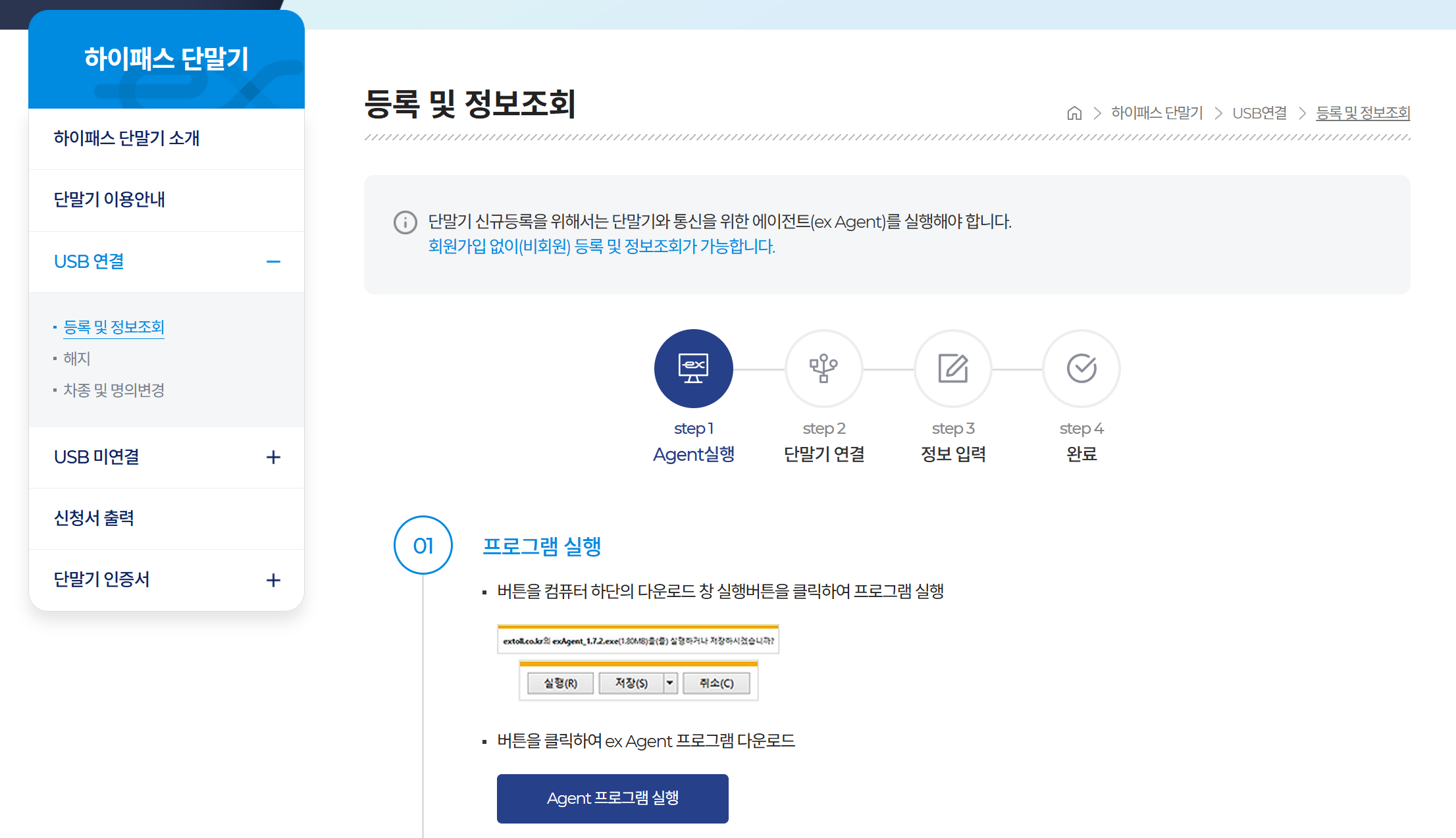Screen dimensions: 1456x838
Task: Open 하이패스 단말기 소개 in the sidebar
Action: point(126,138)
